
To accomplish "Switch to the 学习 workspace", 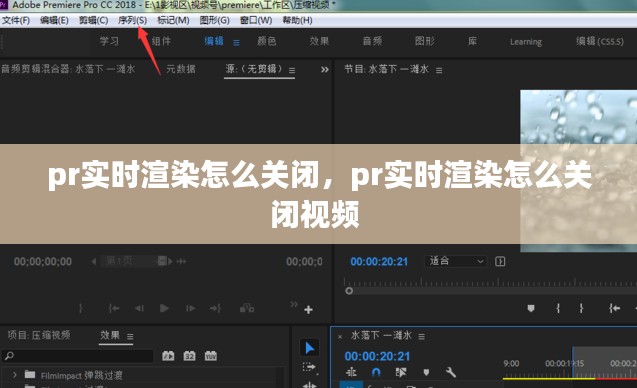I will [109, 41].
